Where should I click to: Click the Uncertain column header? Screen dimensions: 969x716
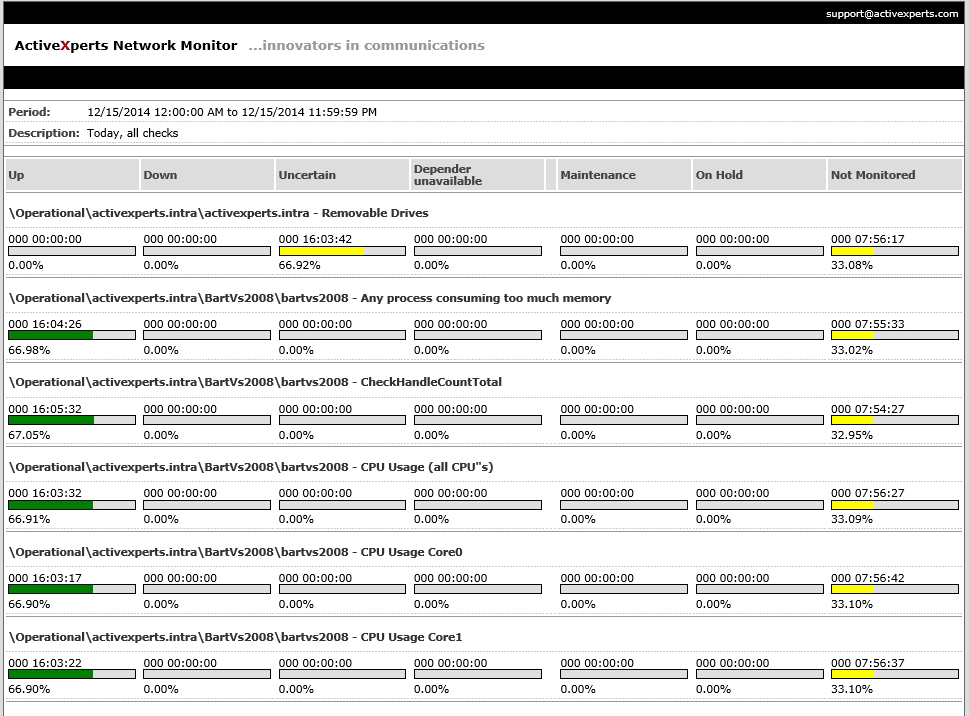307,175
